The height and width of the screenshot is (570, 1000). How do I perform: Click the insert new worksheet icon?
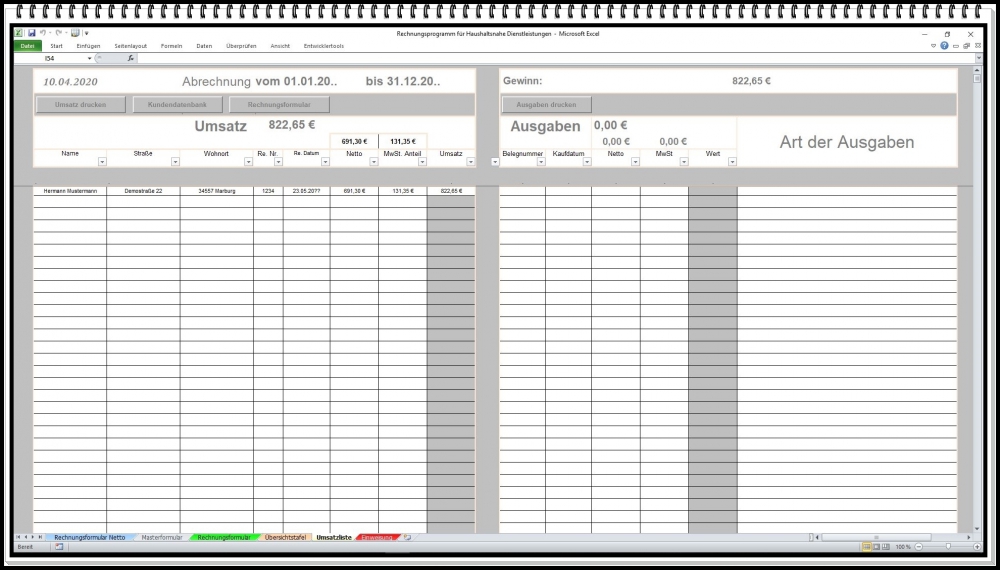pyautogui.click(x=407, y=537)
